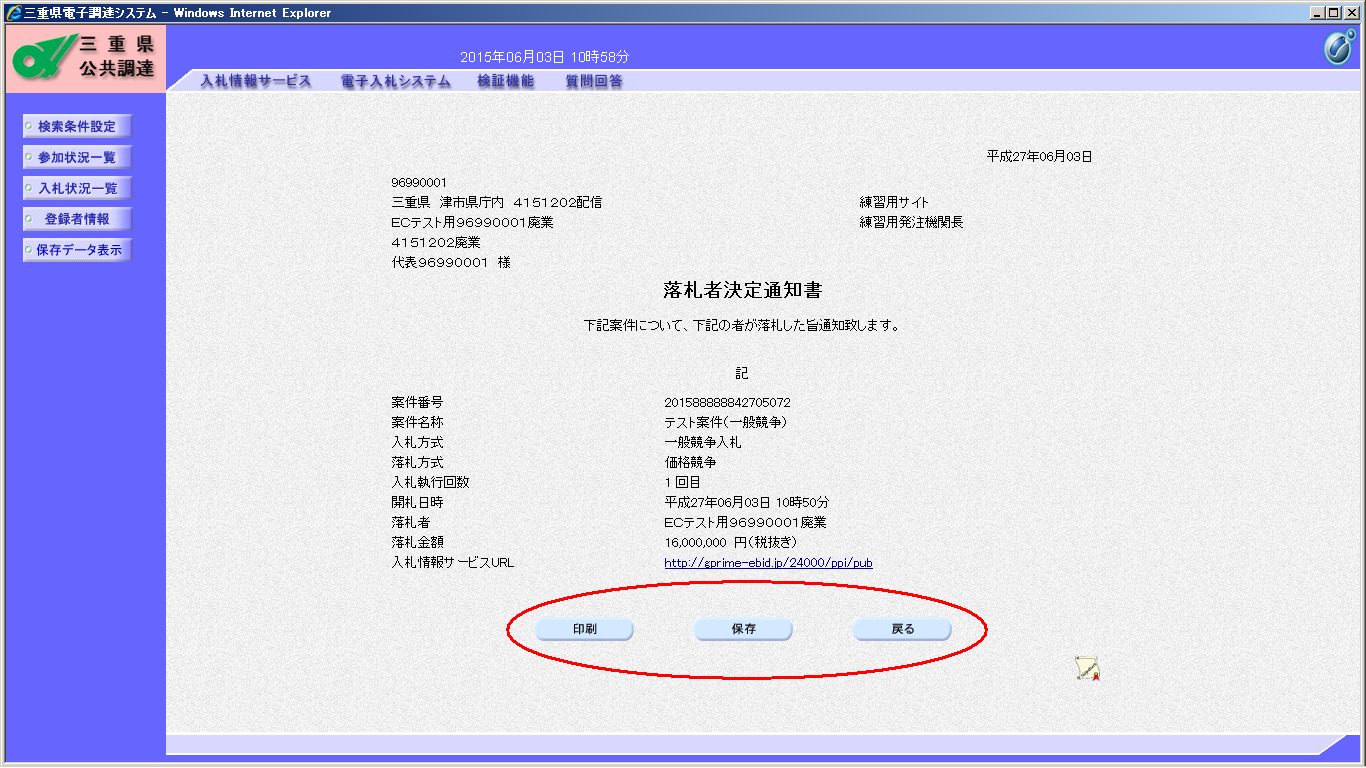The height and width of the screenshot is (768, 1366).
Task: Close the Internet Explorer window
Action: (1352, 13)
